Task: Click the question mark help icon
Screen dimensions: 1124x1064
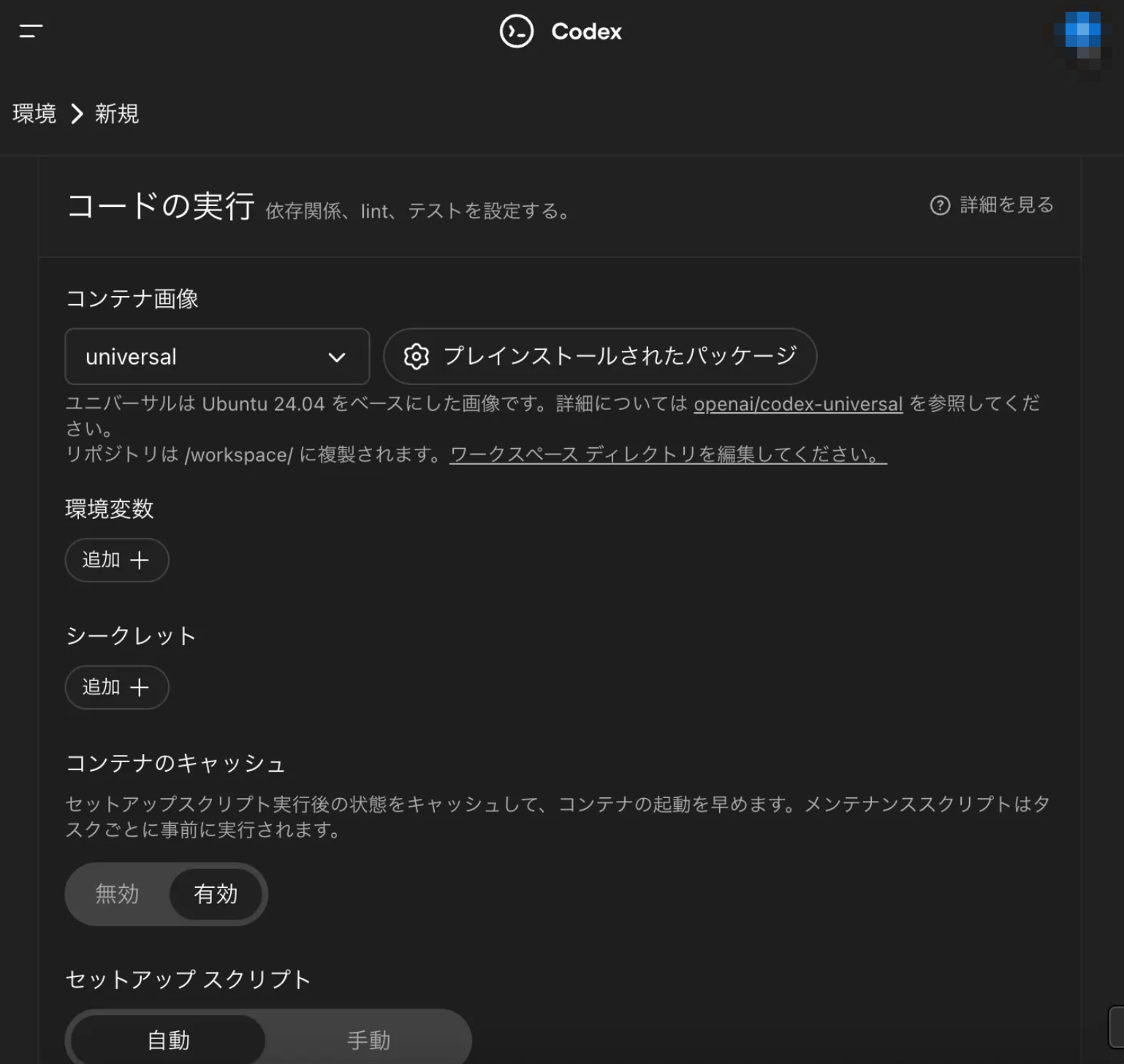Action: click(940, 205)
